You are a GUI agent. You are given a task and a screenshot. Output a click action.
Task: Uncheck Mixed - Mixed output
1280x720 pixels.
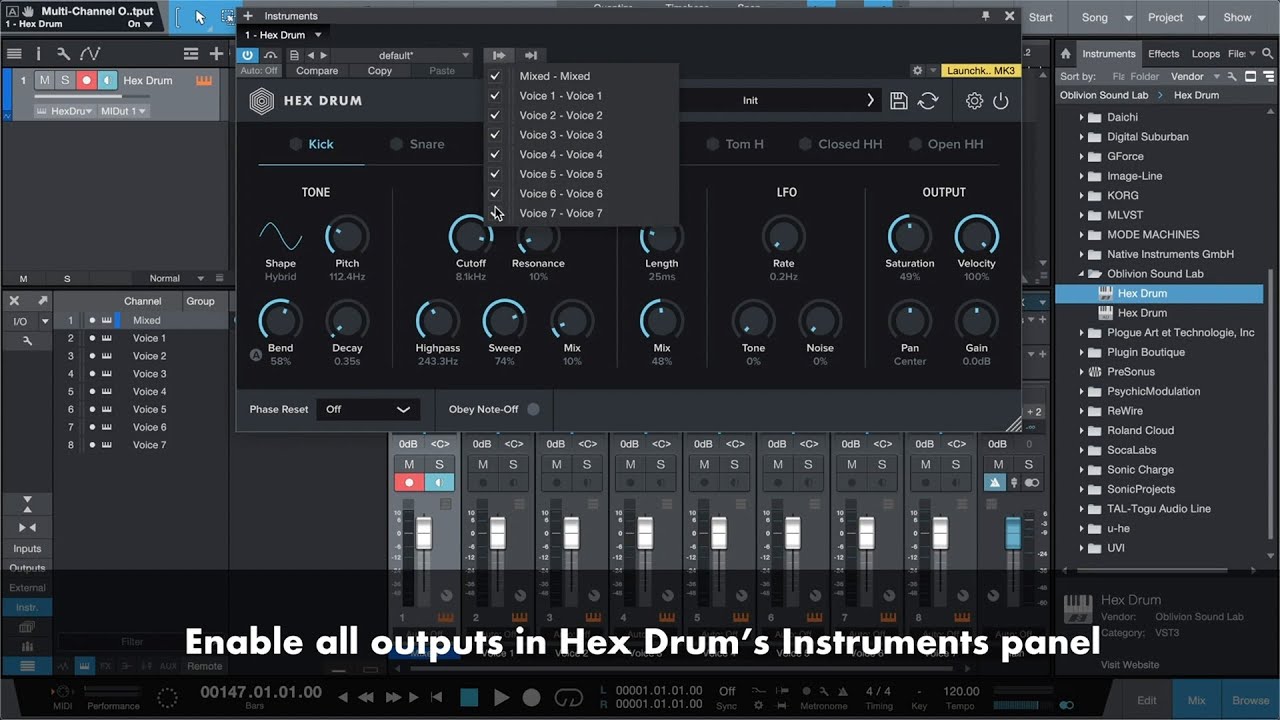point(495,76)
